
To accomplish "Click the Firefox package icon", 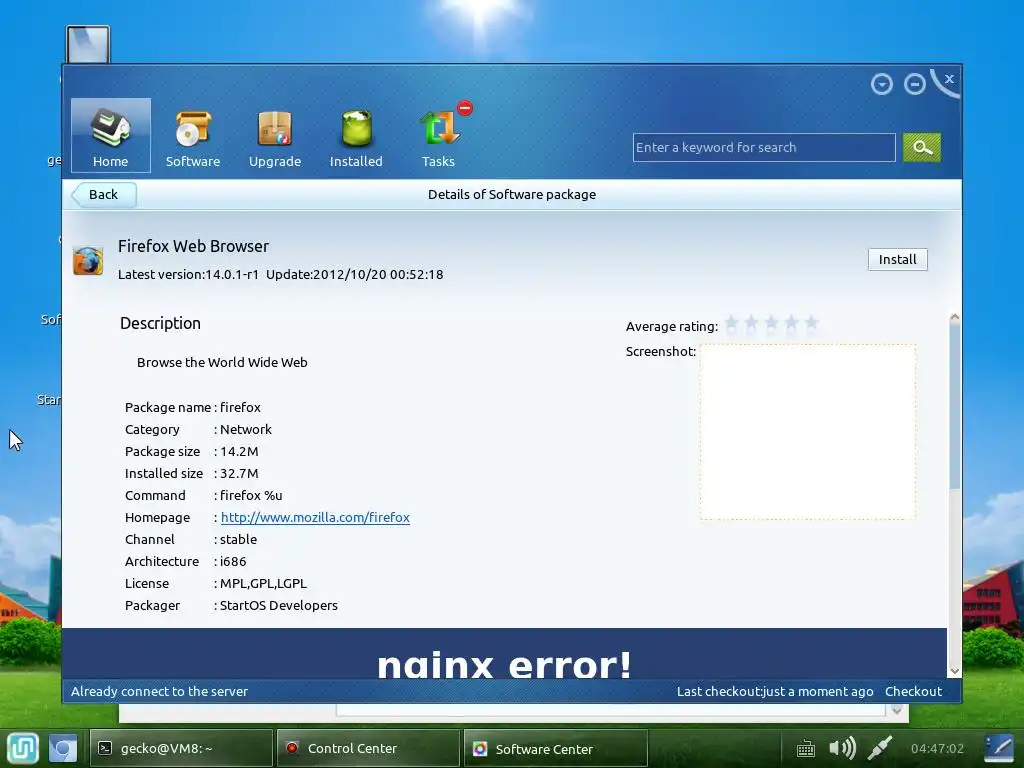I will click(x=88, y=261).
